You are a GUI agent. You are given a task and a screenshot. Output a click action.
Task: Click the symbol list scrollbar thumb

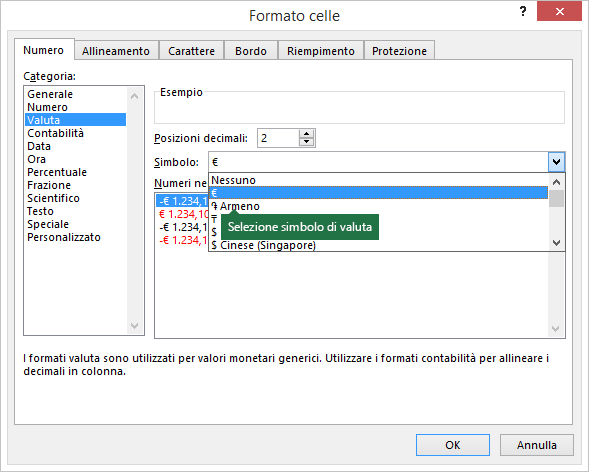[x=556, y=199]
